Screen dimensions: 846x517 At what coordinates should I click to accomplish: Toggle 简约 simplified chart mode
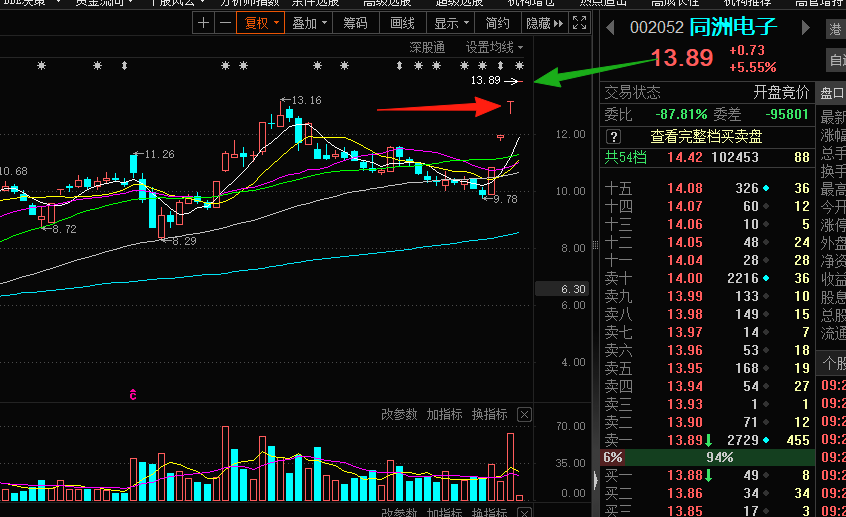(x=497, y=23)
